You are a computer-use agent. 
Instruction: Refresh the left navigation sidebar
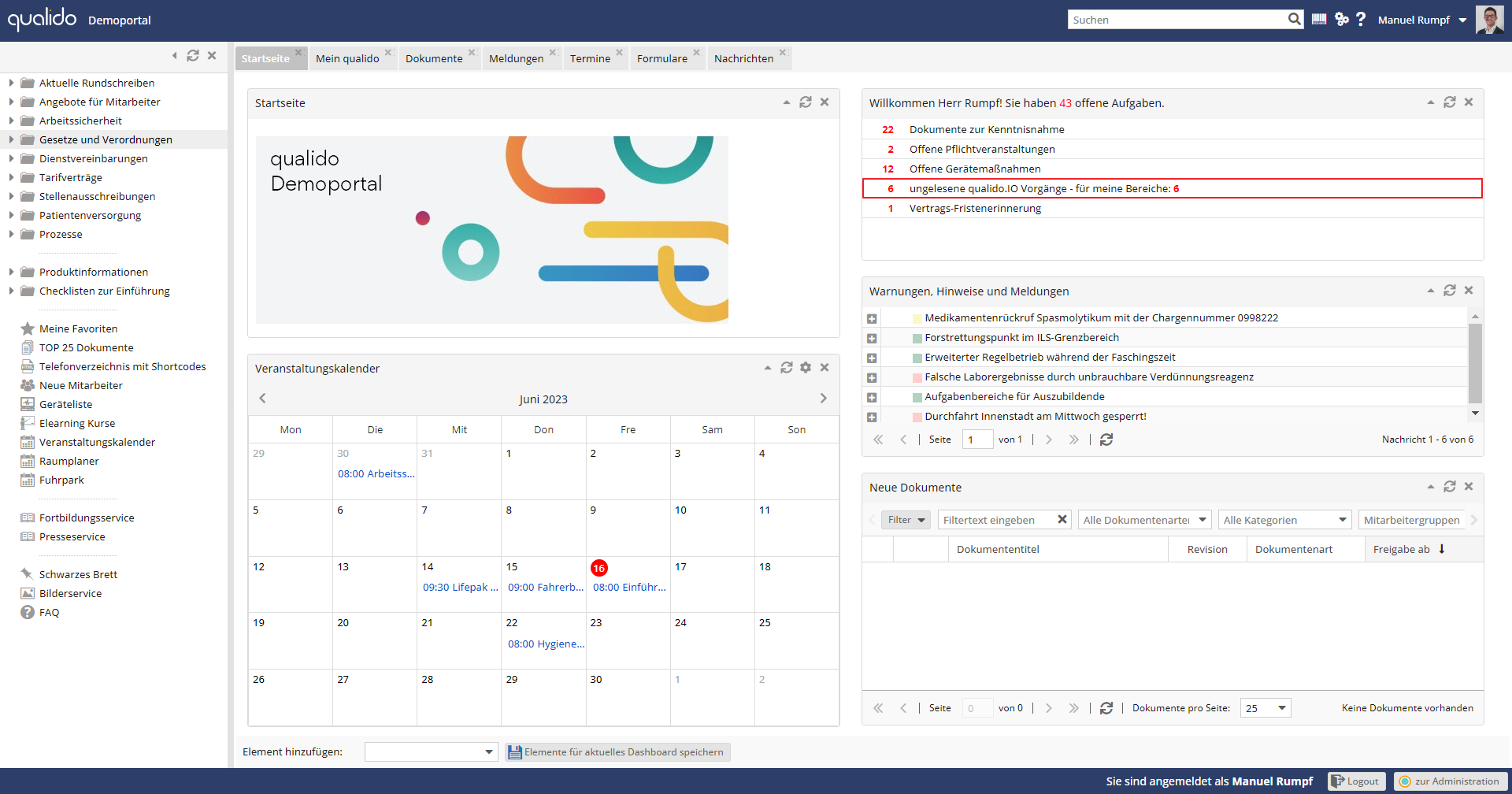coord(193,56)
